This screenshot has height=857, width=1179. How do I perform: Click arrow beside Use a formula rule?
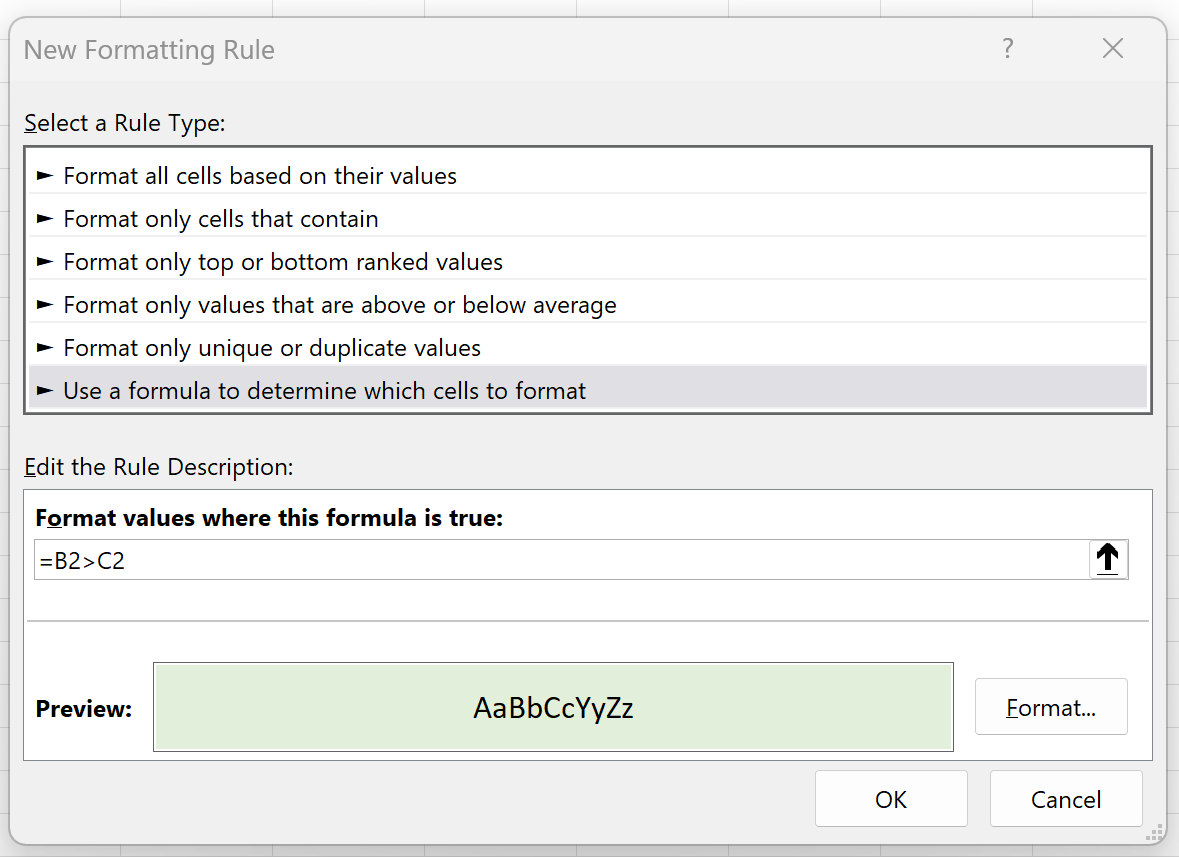(x=45, y=391)
